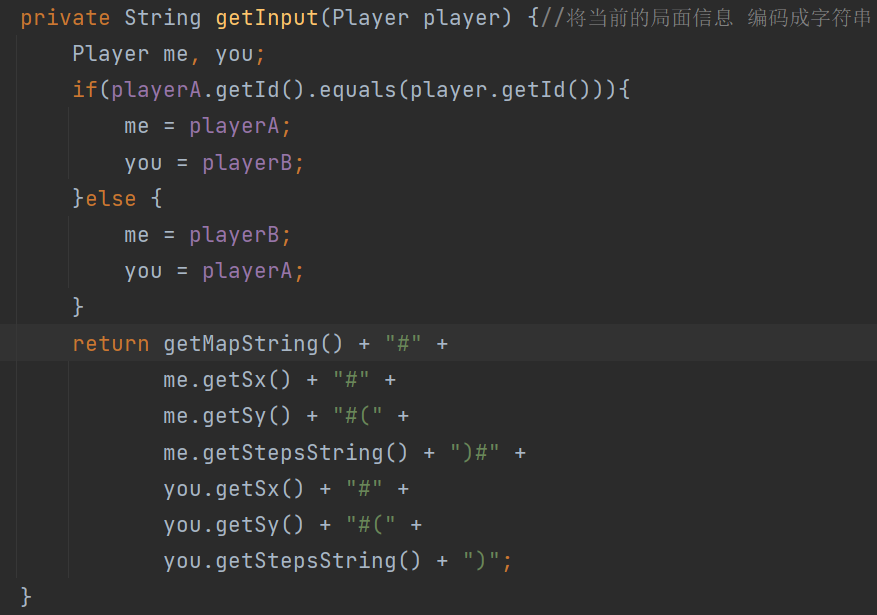Click you.getStepsString() call
The height and width of the screenshot is (615, 877).
point(292,561)
